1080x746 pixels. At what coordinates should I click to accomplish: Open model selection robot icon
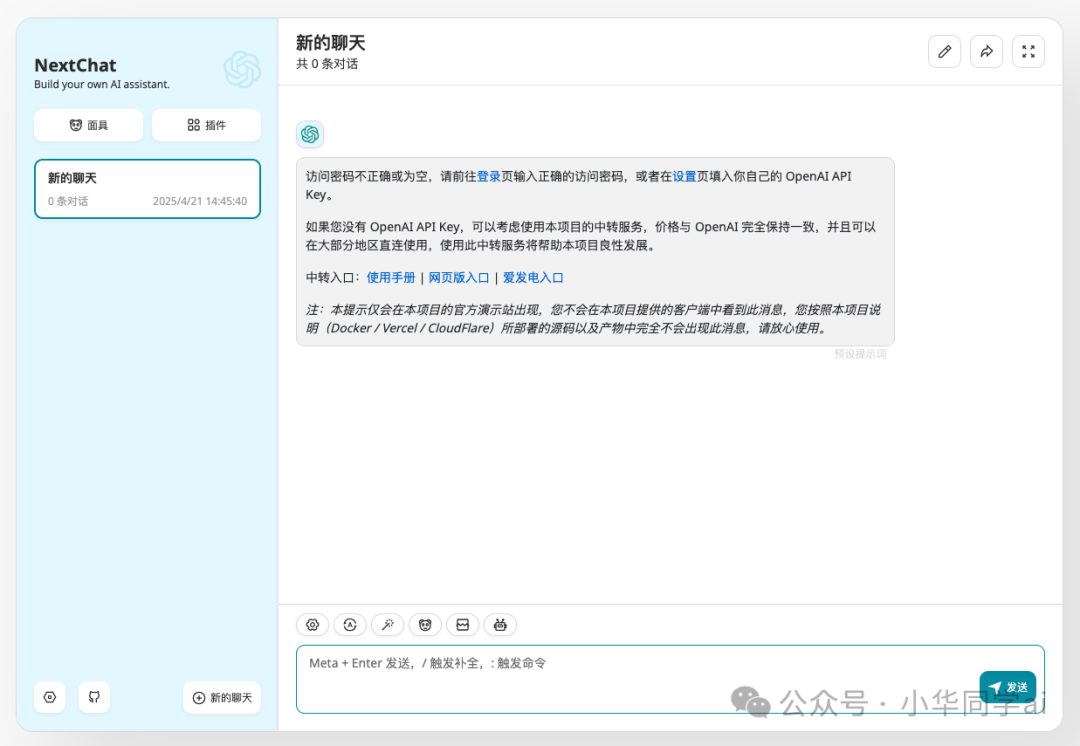pyautogui.click(x=500, y=625)
